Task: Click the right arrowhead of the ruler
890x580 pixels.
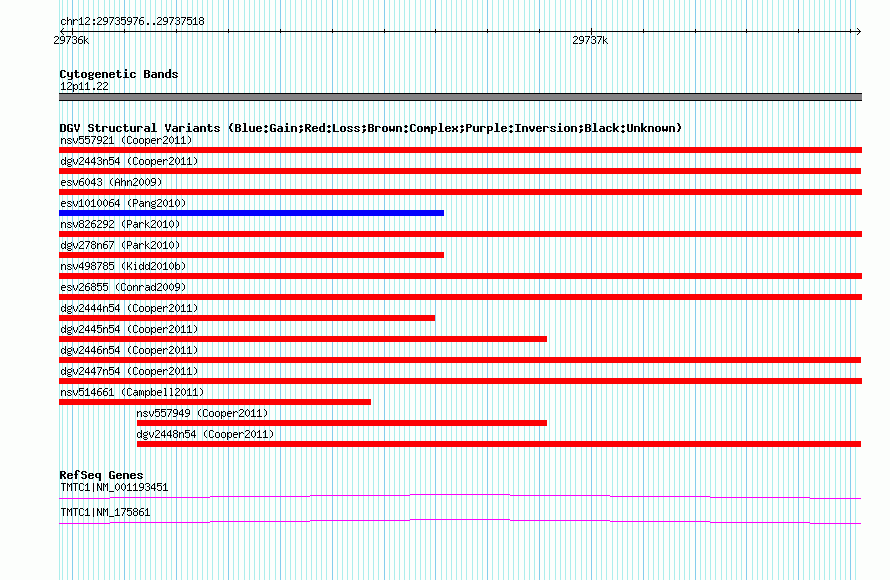Action: (859, 31)
